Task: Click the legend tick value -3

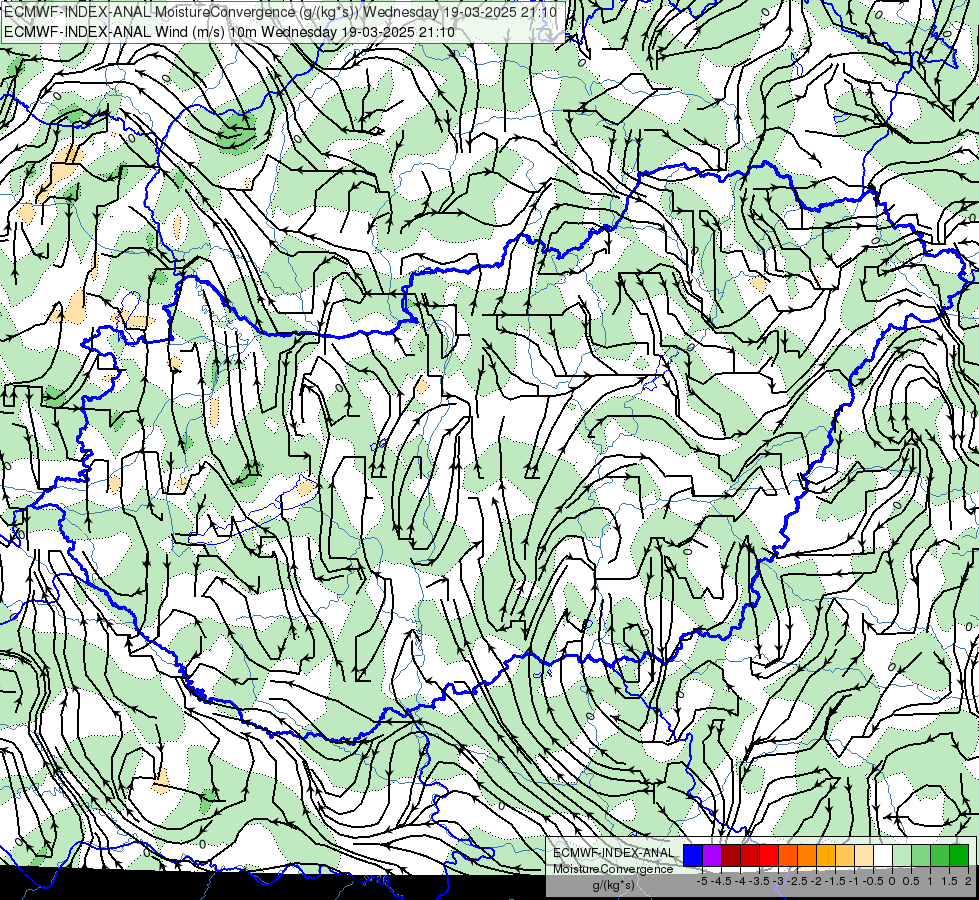Action: point(779,881)
